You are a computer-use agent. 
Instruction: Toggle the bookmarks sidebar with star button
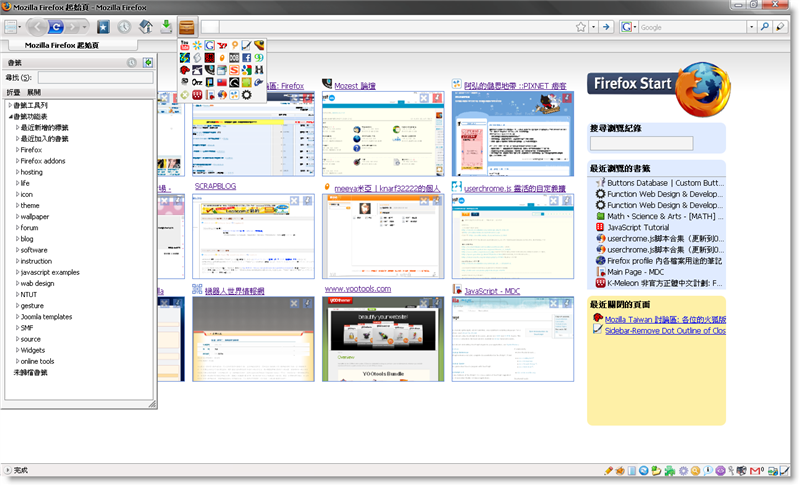pyautogui.click(x=103, y=27)
